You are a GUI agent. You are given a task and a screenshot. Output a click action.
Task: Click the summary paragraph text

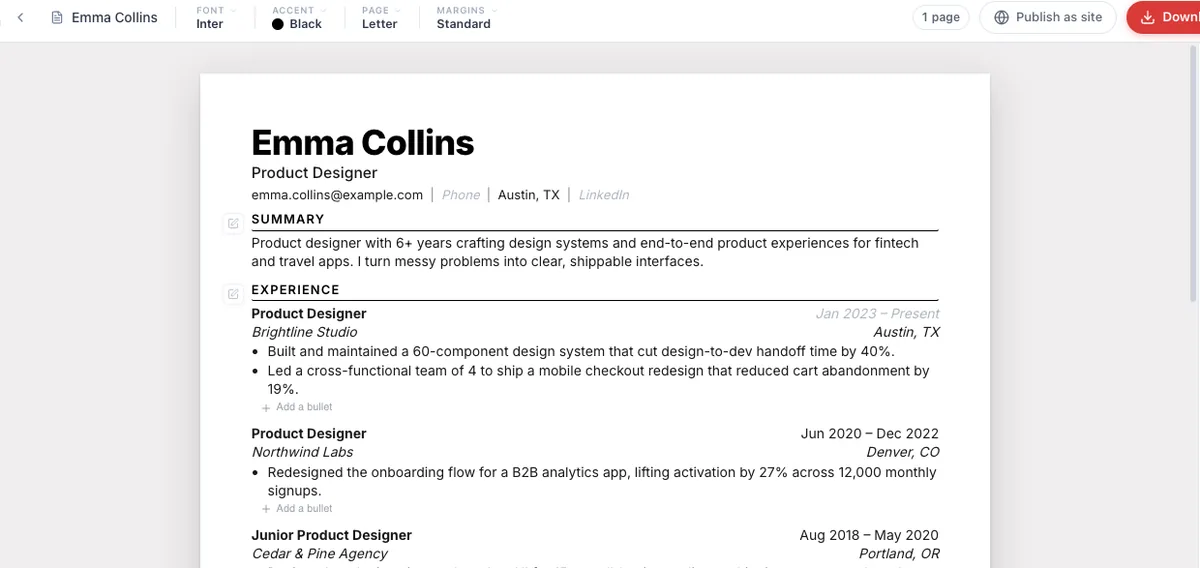[x=585, y=252]
